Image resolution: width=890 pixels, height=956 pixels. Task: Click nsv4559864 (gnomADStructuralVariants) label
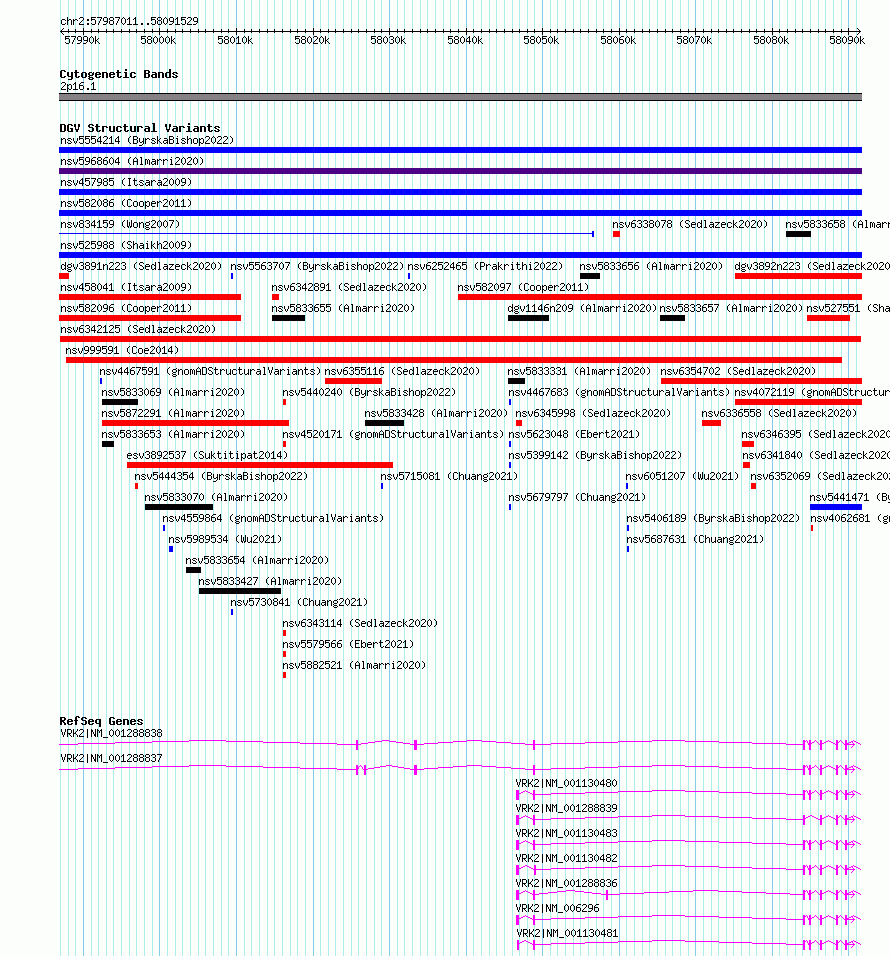273,518
